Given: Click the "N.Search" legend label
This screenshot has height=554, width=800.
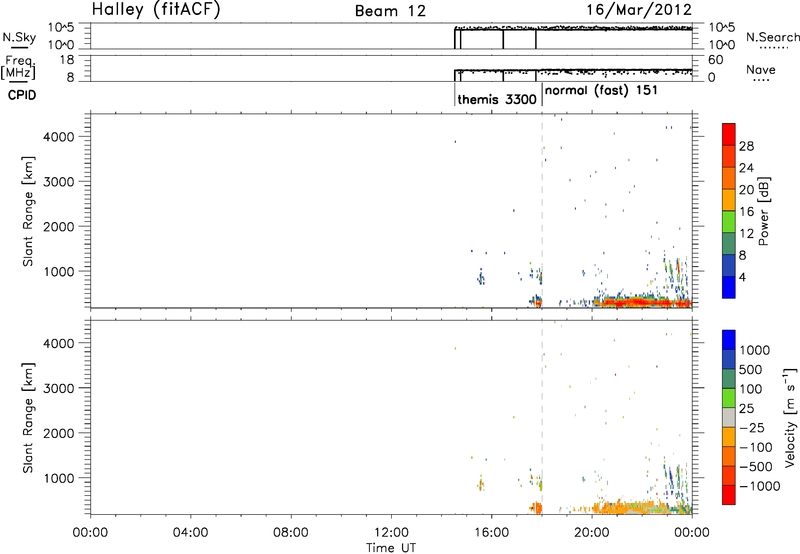Looking at the screenshot, I should (x=772, y=37).
